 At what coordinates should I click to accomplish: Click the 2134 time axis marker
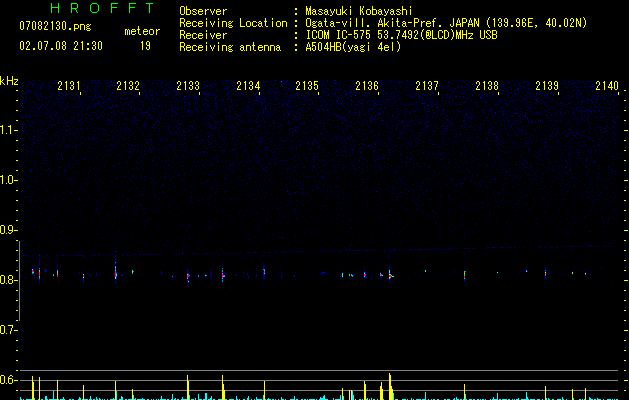click(x=248, y=85)
